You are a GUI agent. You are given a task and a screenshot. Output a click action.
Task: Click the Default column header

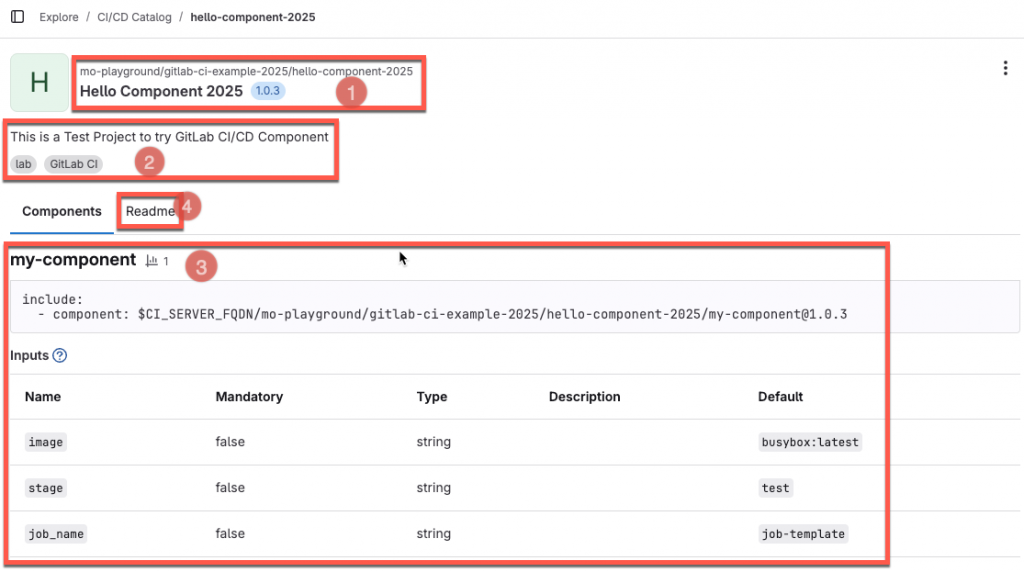point(780,397)
